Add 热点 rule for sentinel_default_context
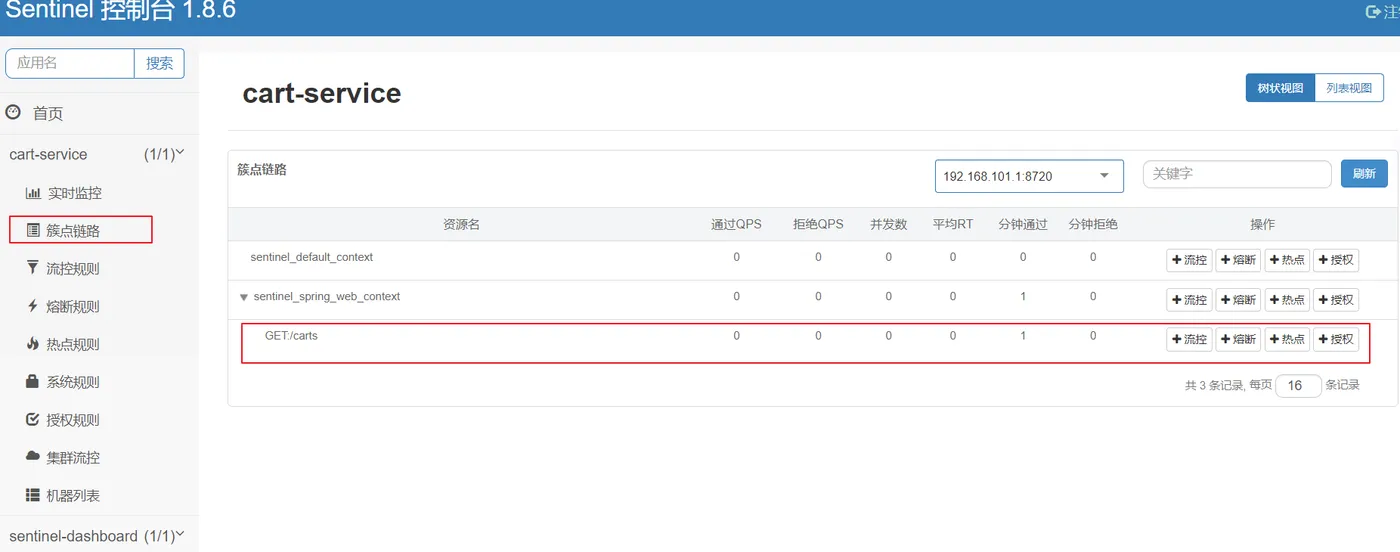The image size is (1400, 552). [1287, 260]
